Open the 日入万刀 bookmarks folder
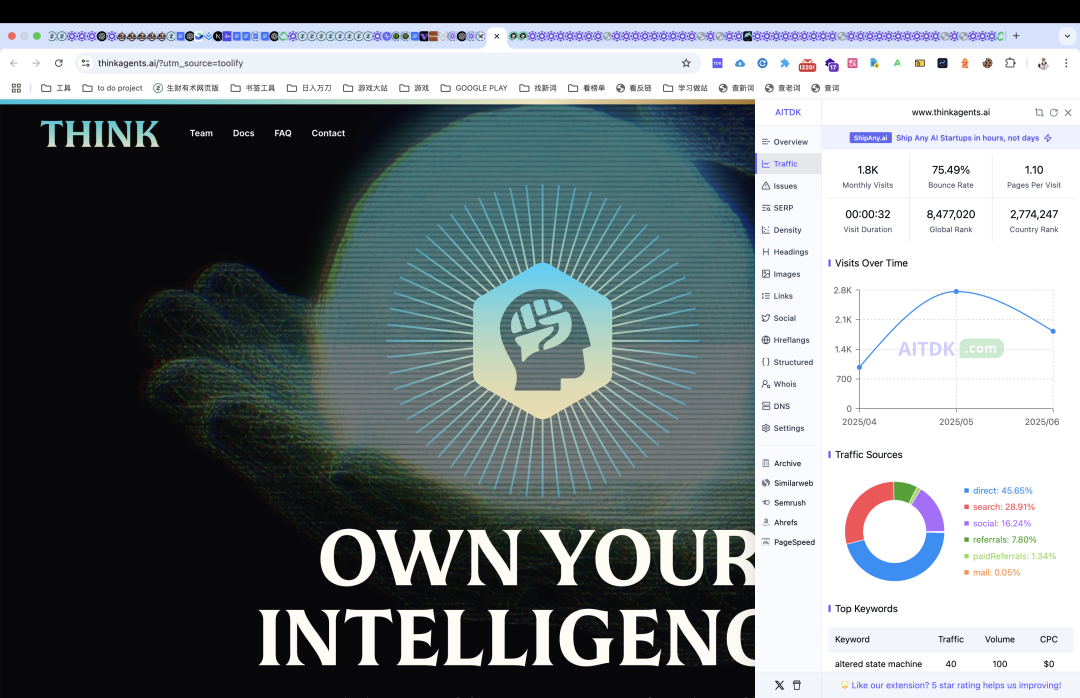 point(309,88)
